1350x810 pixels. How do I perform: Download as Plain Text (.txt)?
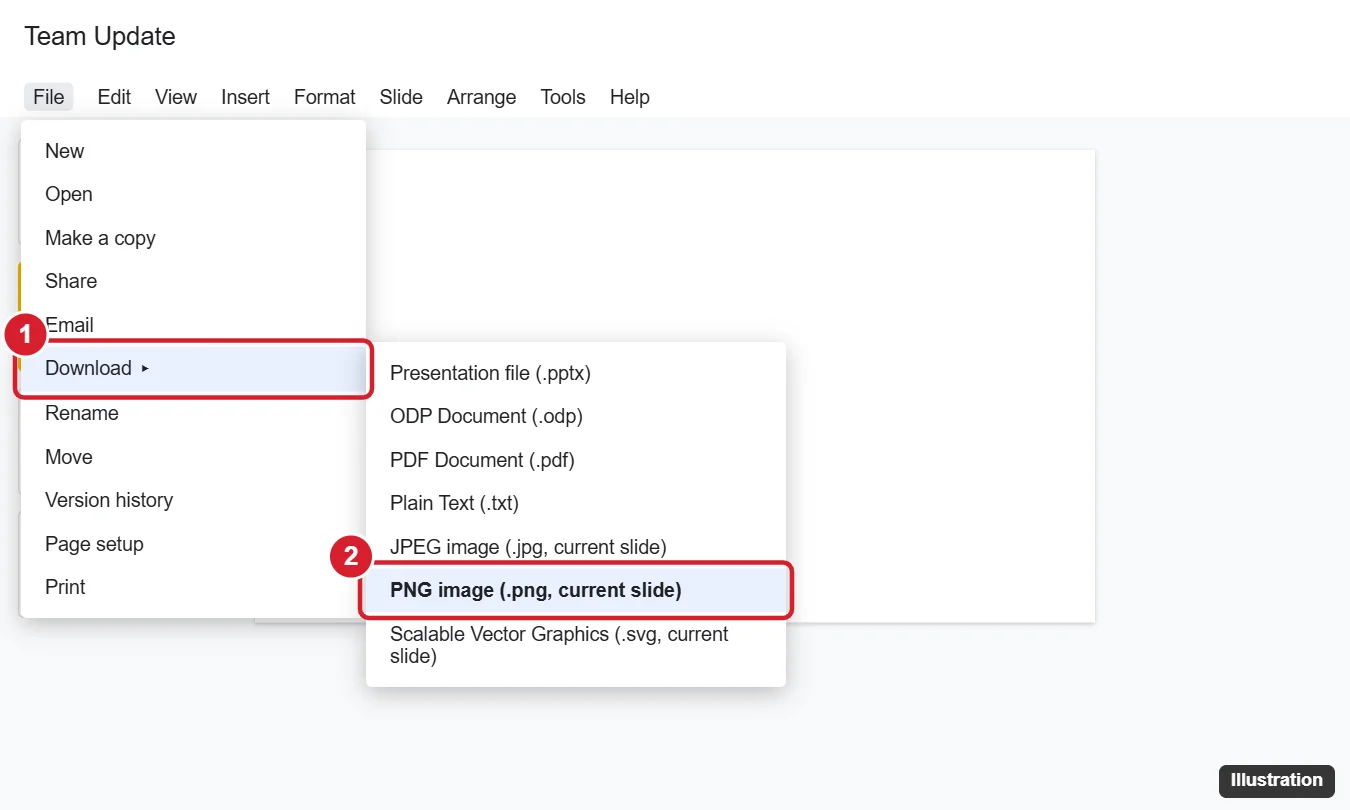576,503
